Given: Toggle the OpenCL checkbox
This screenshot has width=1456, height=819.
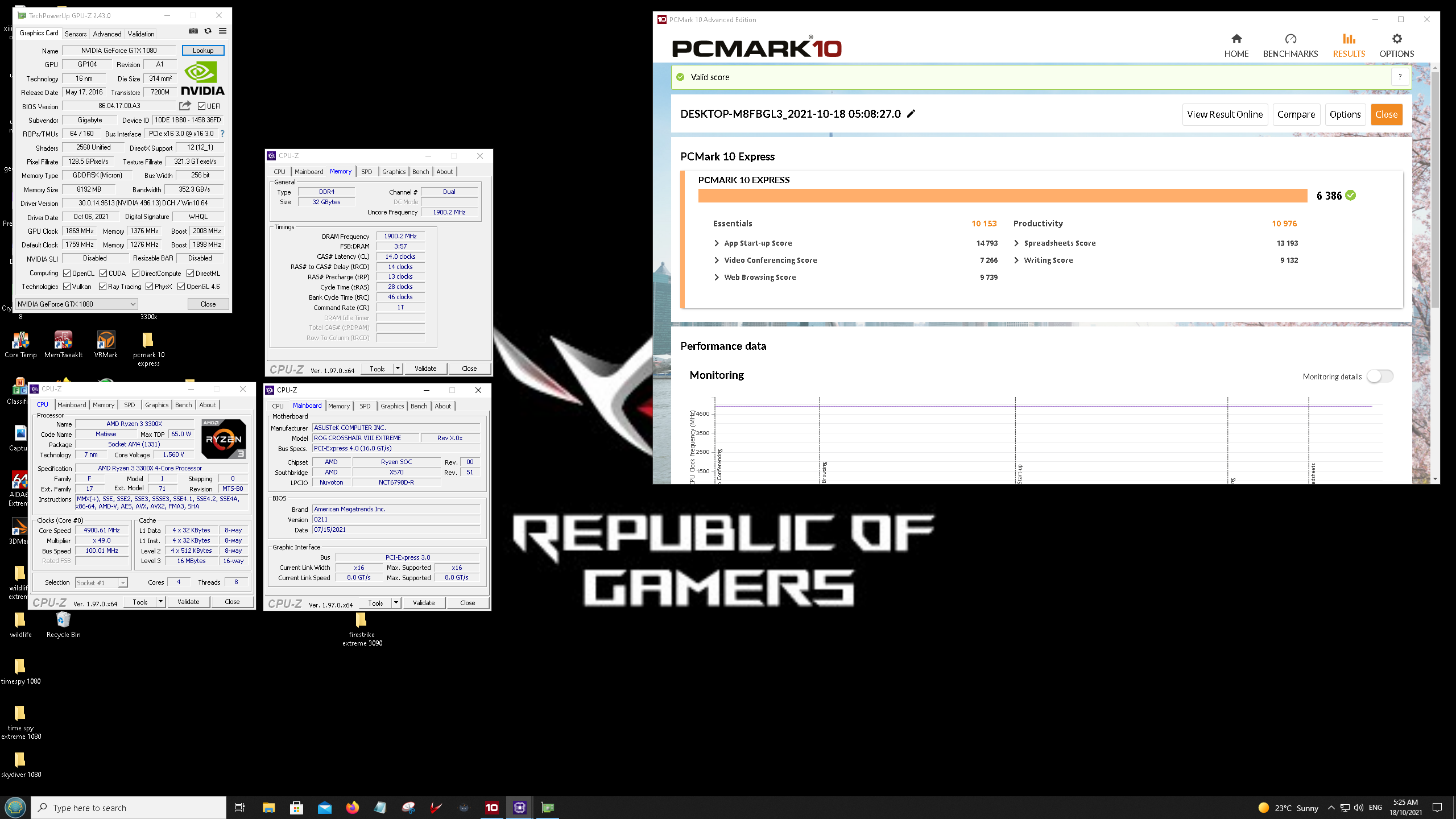Looking at the screenshot, I should [x=67, y=274].
